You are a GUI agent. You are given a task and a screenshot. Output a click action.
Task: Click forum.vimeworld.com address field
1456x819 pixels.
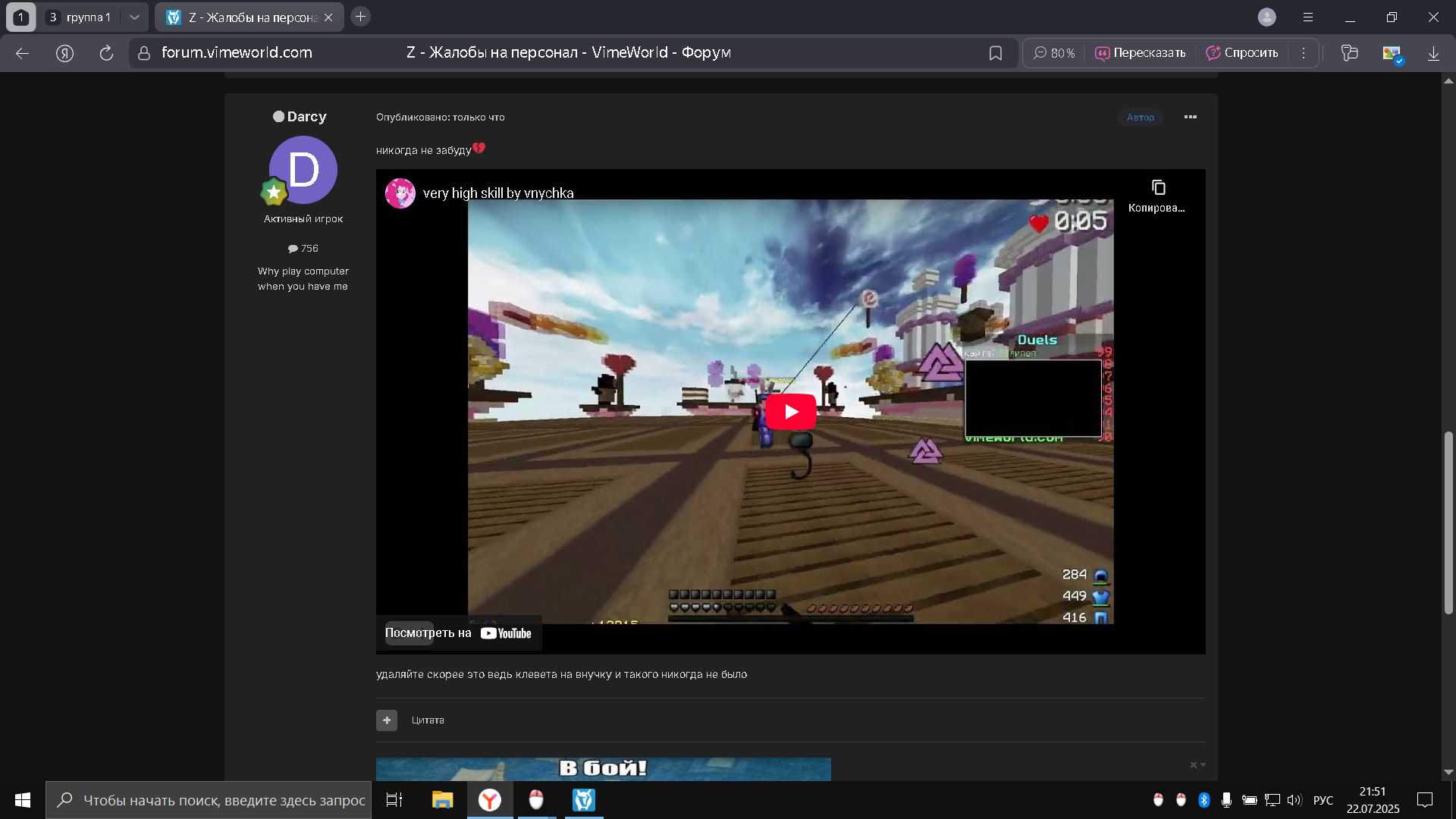[x=237, y=52]
